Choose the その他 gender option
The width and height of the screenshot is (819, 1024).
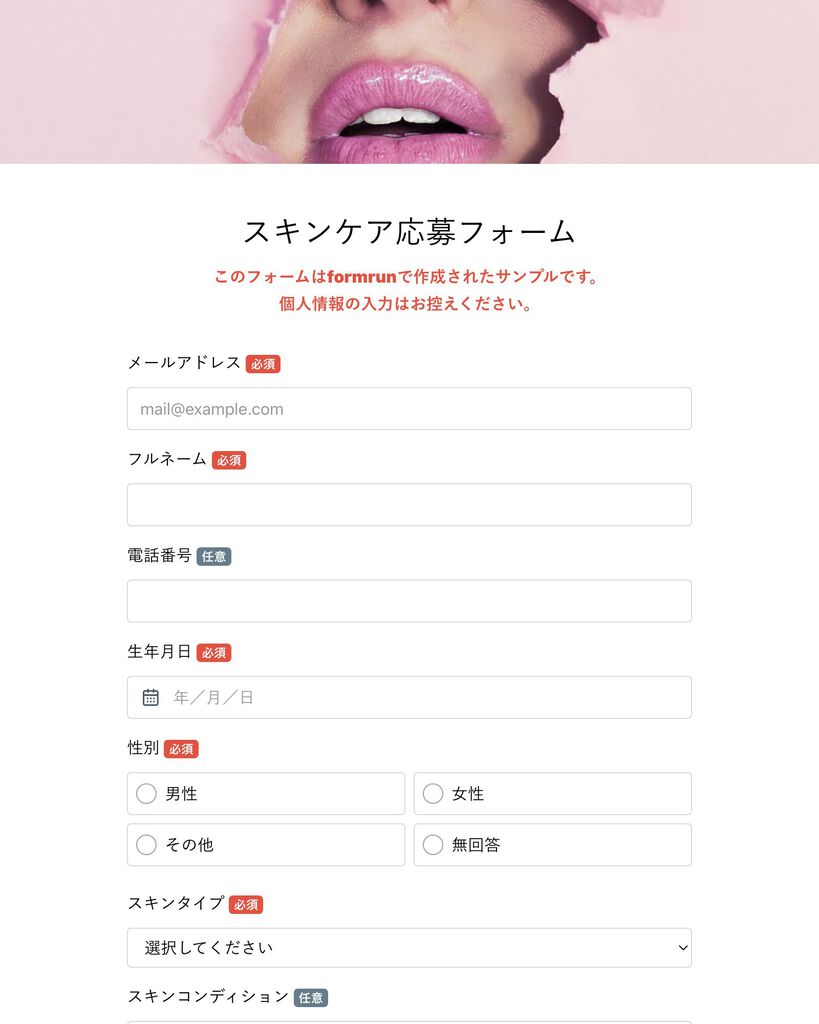[266, 844]
